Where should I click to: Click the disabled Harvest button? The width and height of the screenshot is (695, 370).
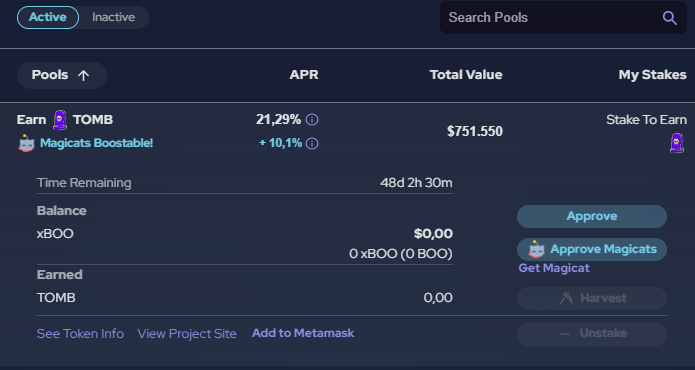(592, 298)
